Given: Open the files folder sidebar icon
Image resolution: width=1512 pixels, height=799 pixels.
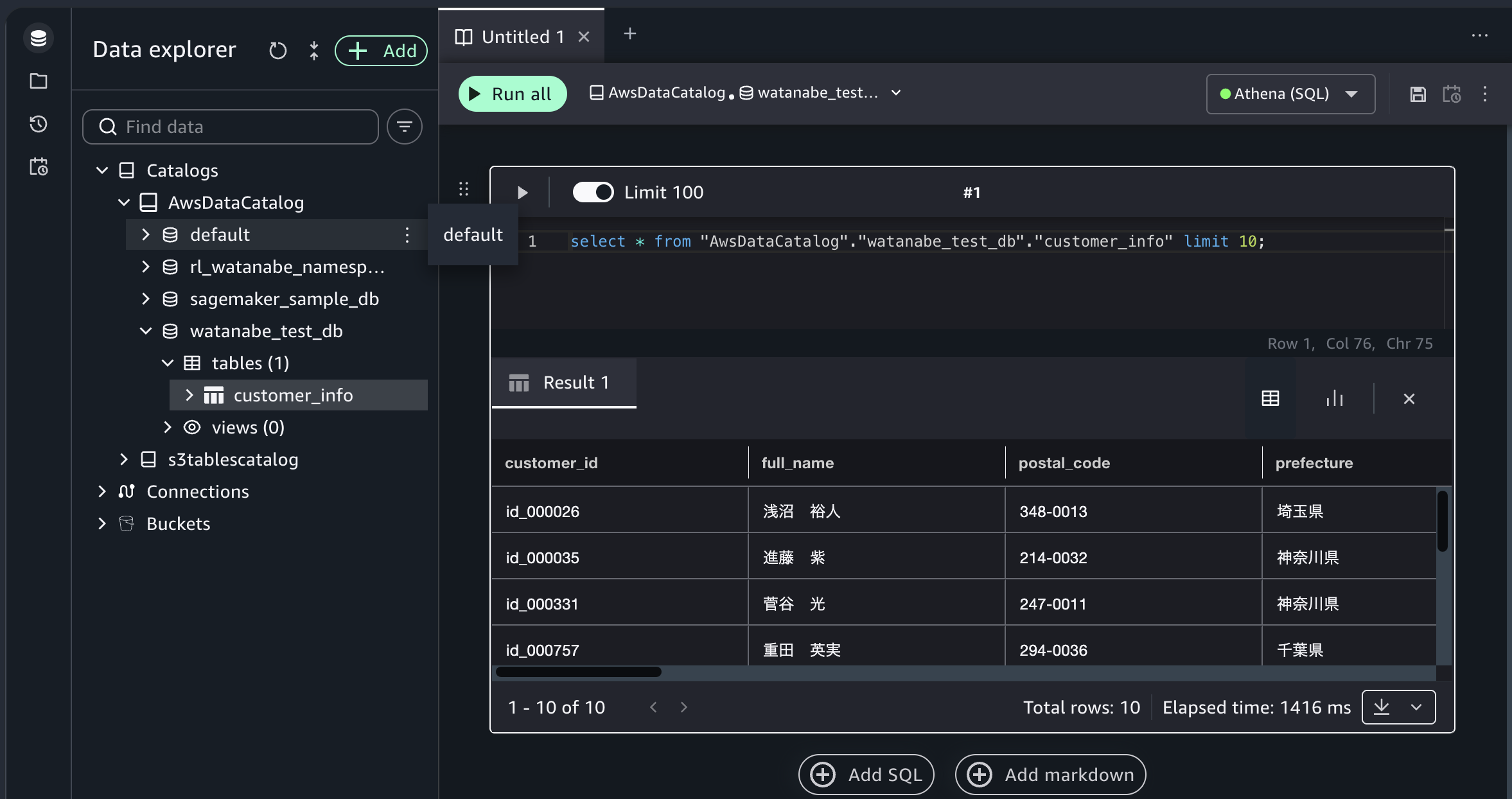Looking at the screenshot, I should tap(39, 81).
